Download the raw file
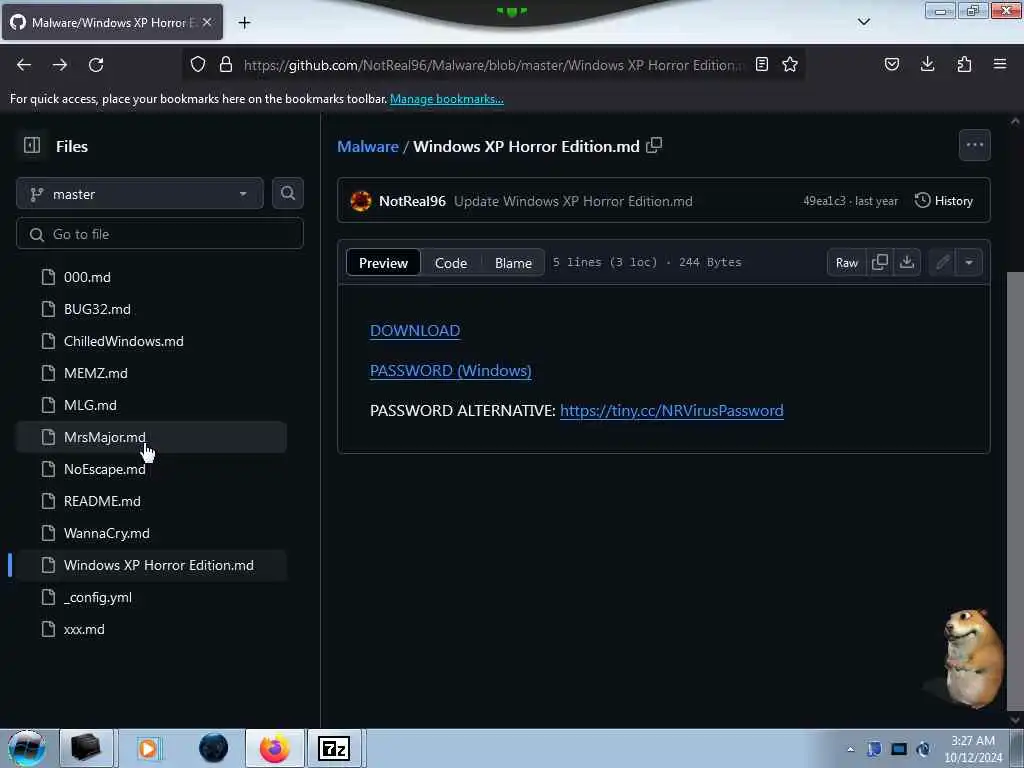This screenshot has height=768, width=1024. pyautogui.click(x=907, y=262)
